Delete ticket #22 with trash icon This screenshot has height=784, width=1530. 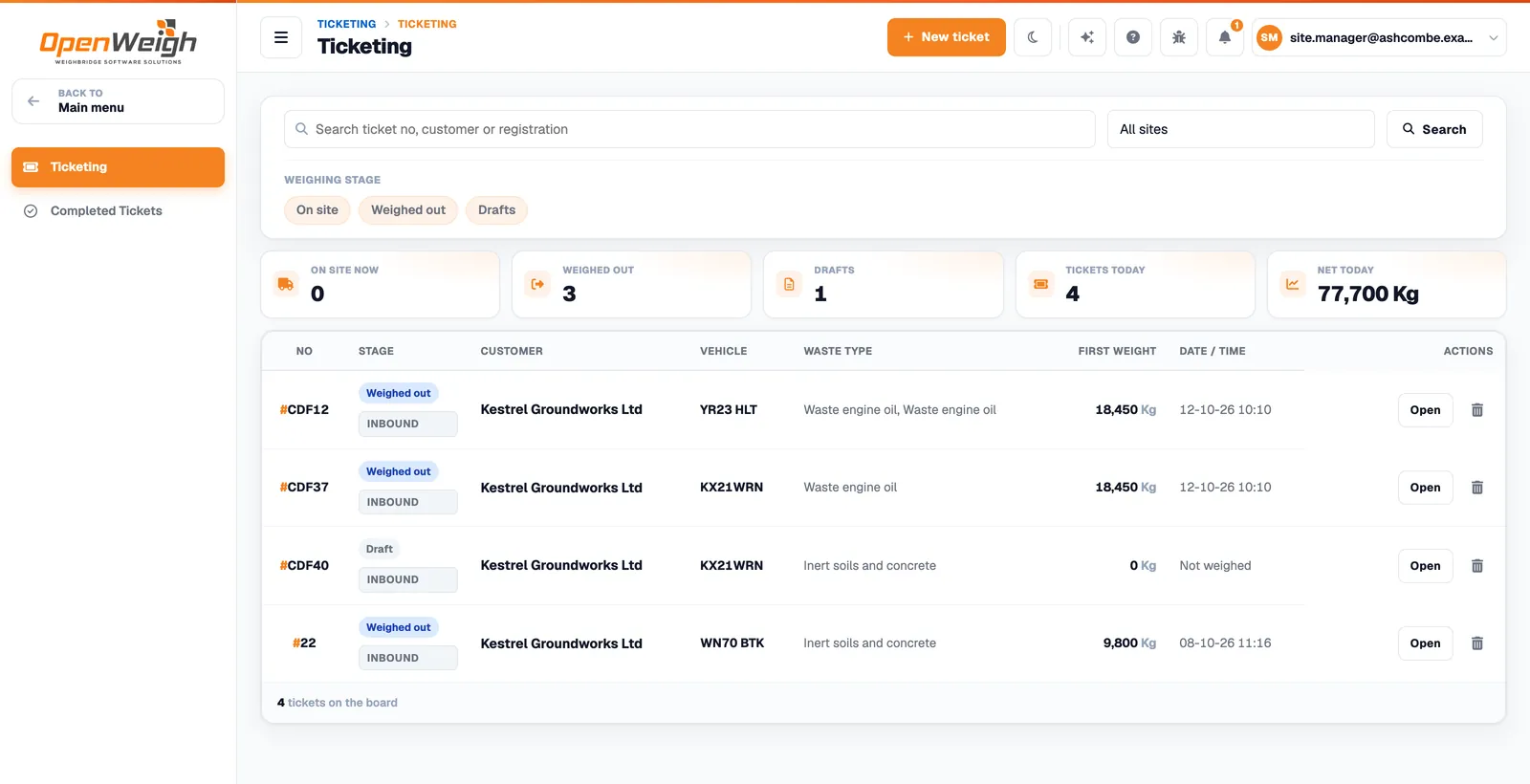tap(1477, 643)
